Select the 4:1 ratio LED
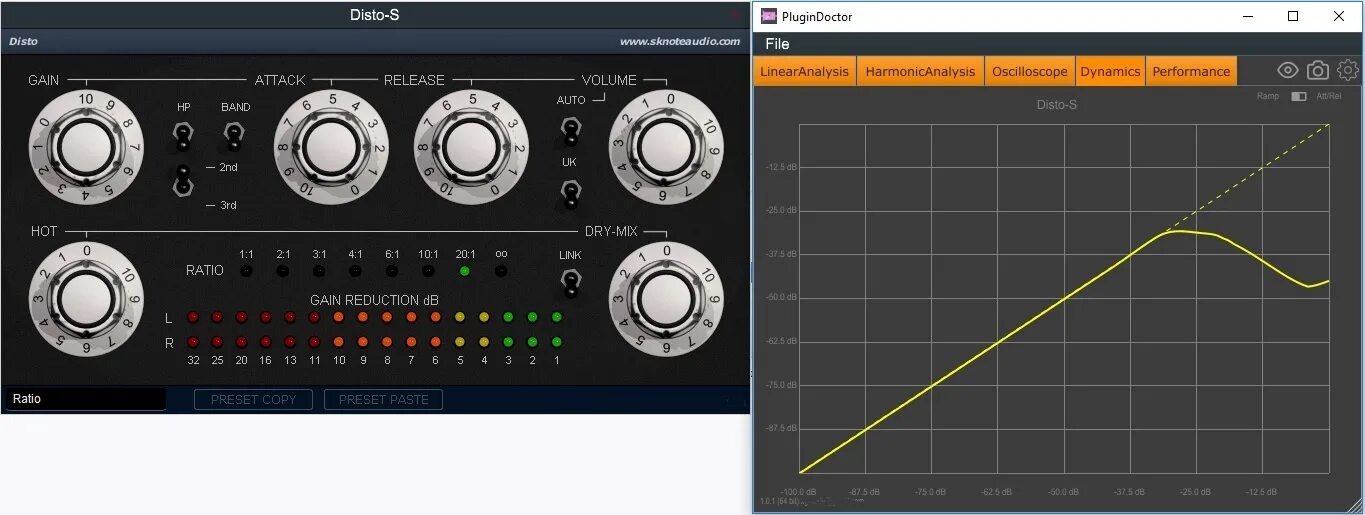The width and height of the screenshot is (1365, 515). click(x=355, y=270)
